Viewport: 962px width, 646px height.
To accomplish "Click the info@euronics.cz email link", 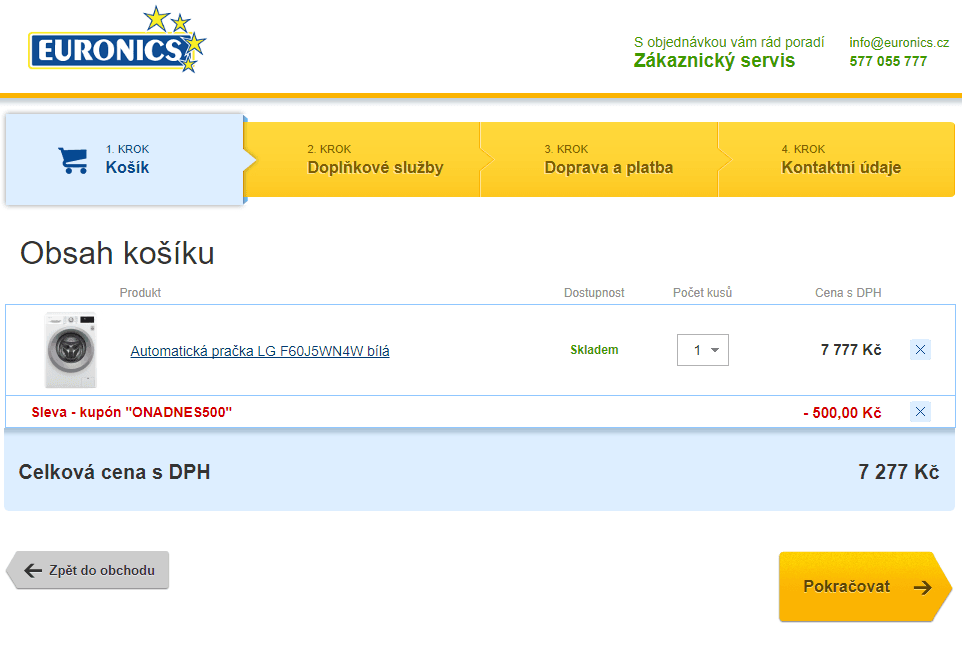I will (x=899, y=42).
